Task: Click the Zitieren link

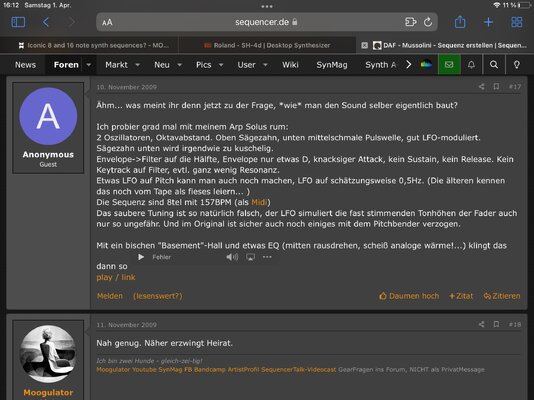Action: (x=502, y=296)
